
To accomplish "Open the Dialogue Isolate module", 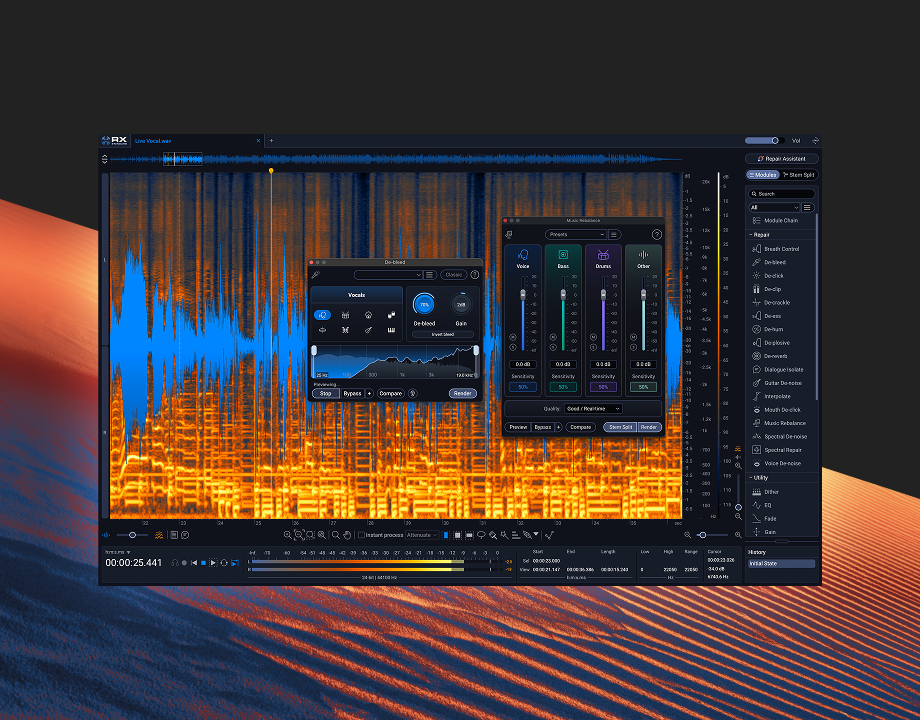I will pos(778,370).
